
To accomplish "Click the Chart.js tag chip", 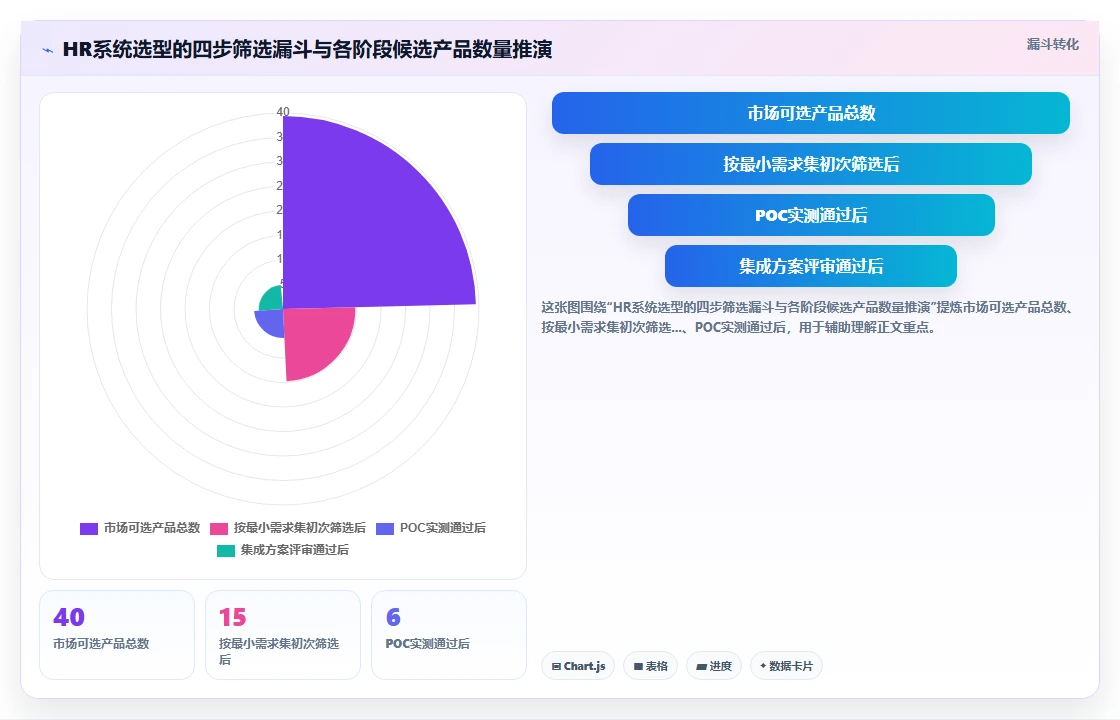I will click(578, 666).
